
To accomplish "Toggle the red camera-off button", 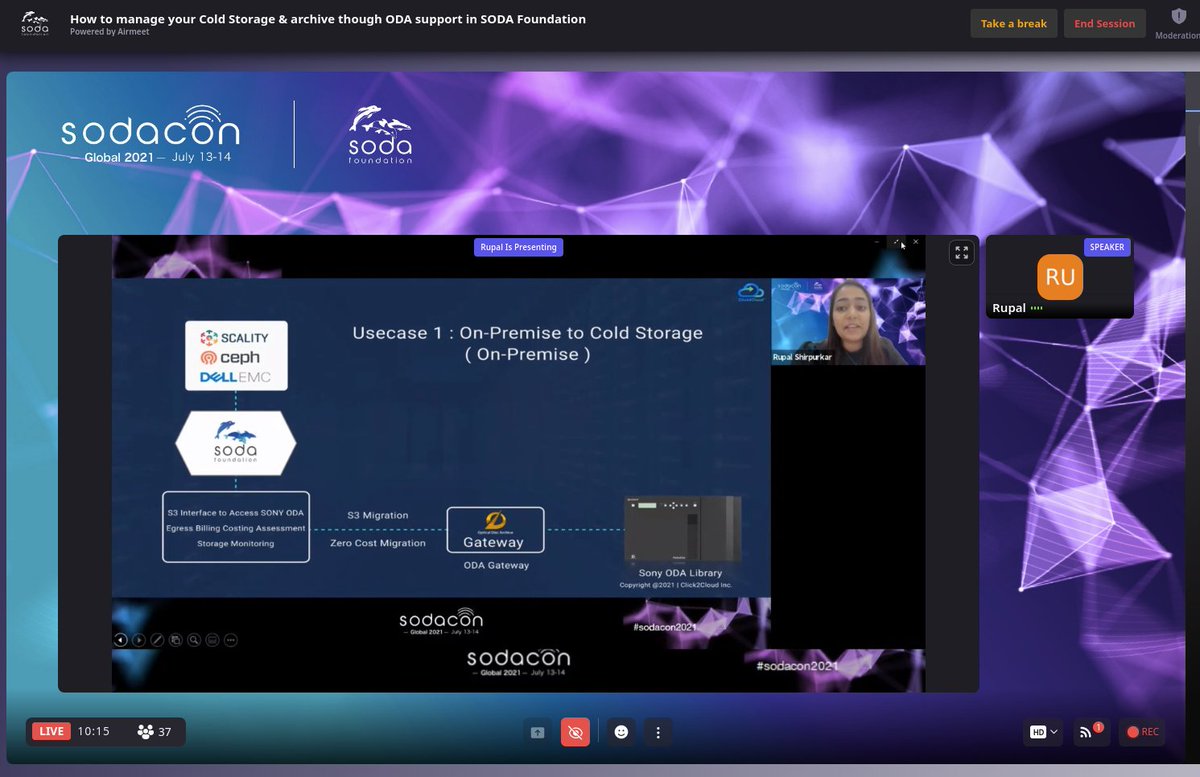I will click(x=575, y=732).
